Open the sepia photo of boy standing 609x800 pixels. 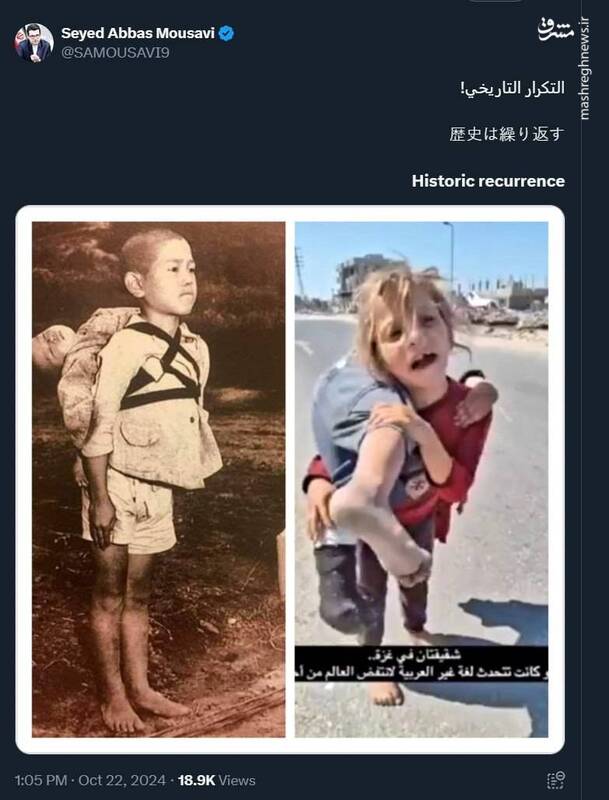[159, 480]
